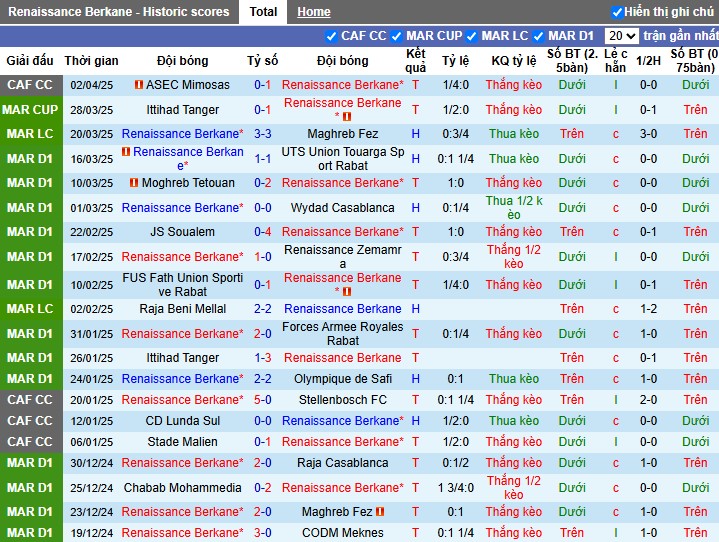Open Raja Beni Mellal team link
The height and width of the screenshot is (542, 719).
[183, 309]
